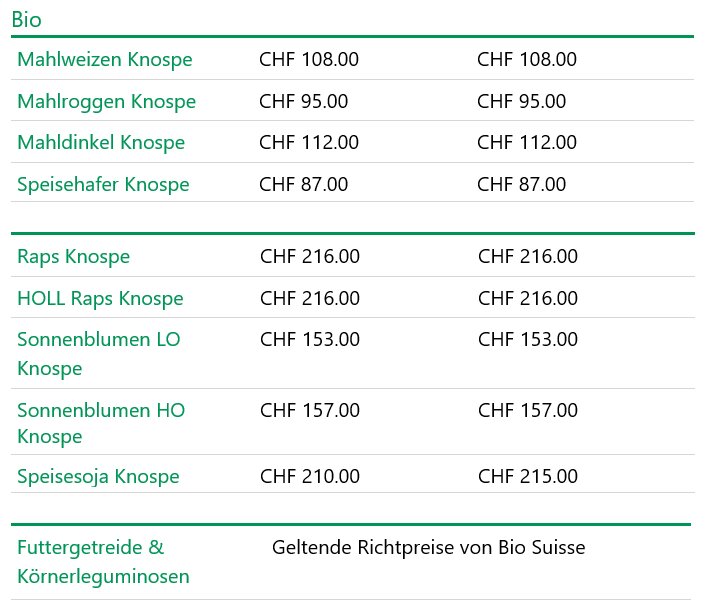Click the right CHF 157.00 Sonnenblumen HO price
This screenshot has height=614, width=724.
pyautogui.click(x=528, y=410)
